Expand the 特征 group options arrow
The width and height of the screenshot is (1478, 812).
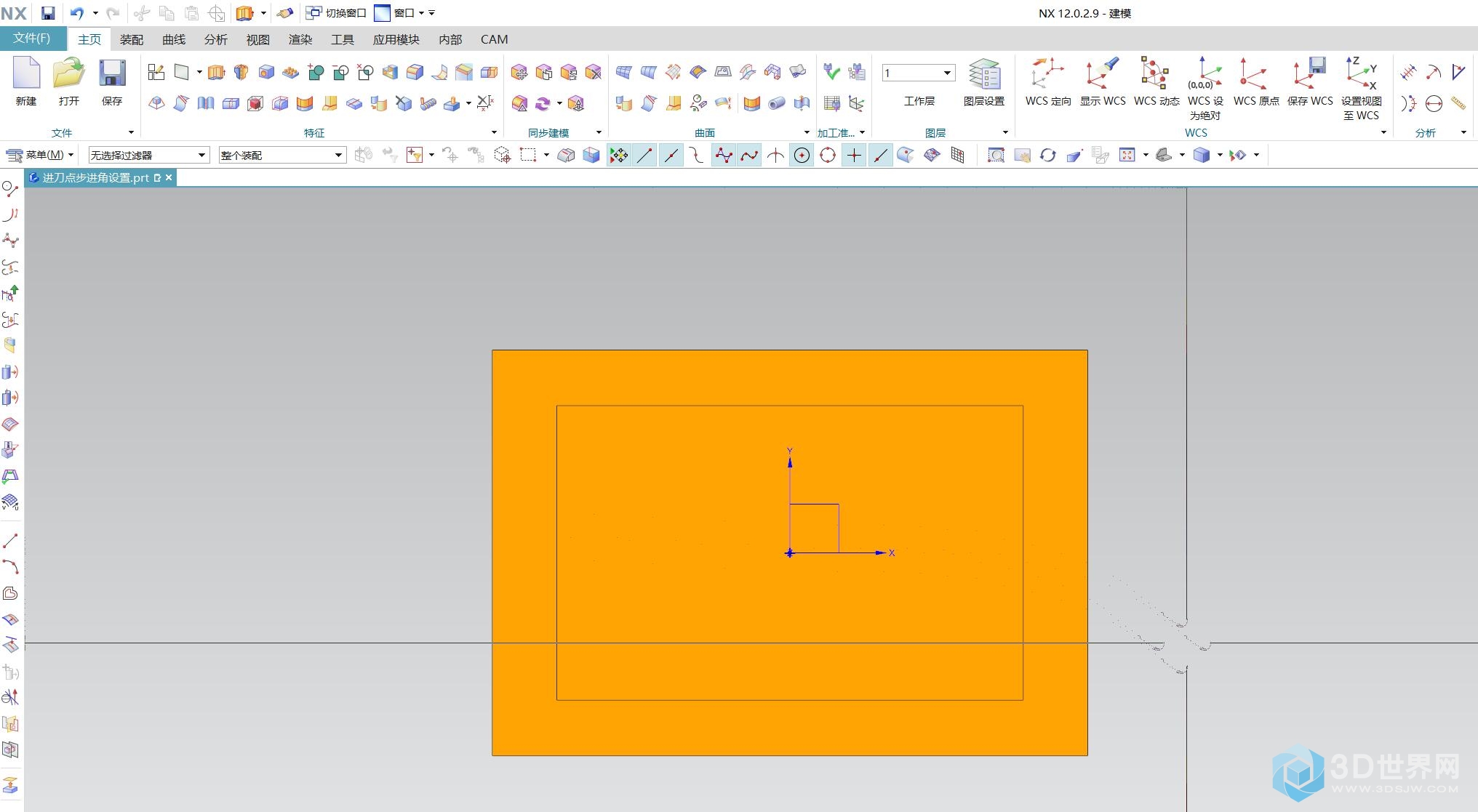pos(494,132)
